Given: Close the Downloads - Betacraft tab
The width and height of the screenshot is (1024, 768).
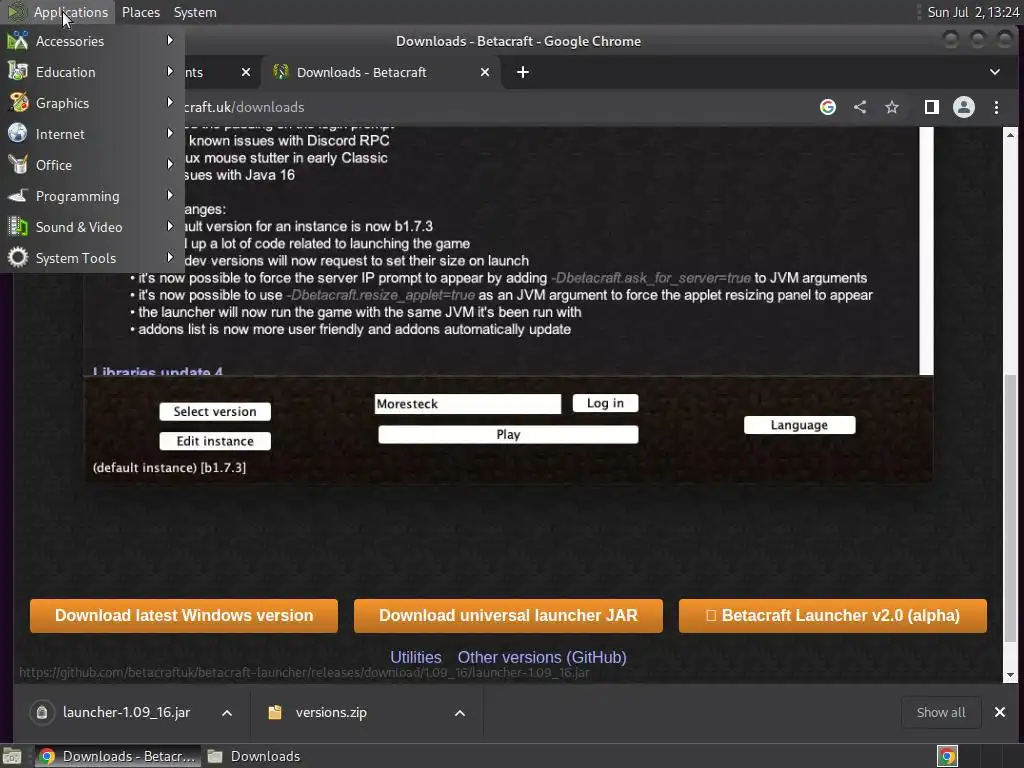Looking at the screenshot, I should click(x=485, y=72).
